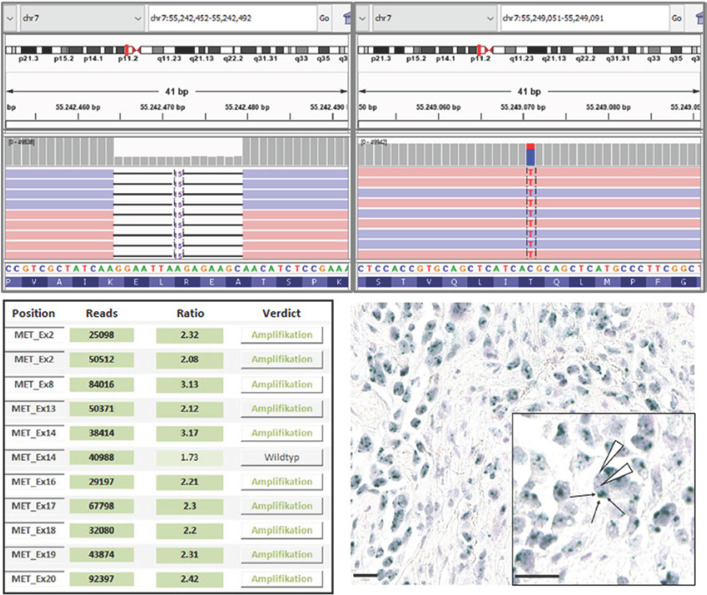Click q31.31 band label in right ideogram
The height and width of the screenshot is (595, 707).
(x=618, y=59)
